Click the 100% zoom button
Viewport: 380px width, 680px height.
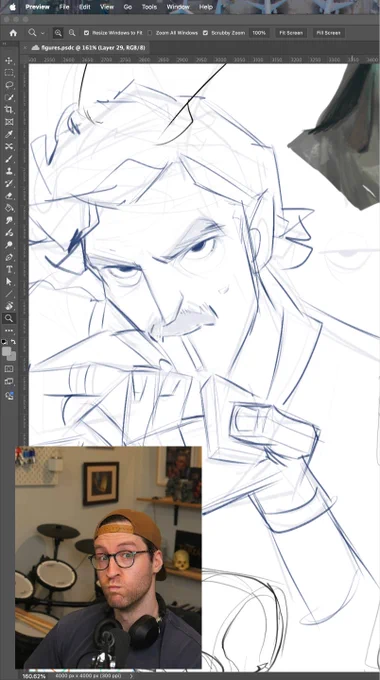click(x=259, y=33)
